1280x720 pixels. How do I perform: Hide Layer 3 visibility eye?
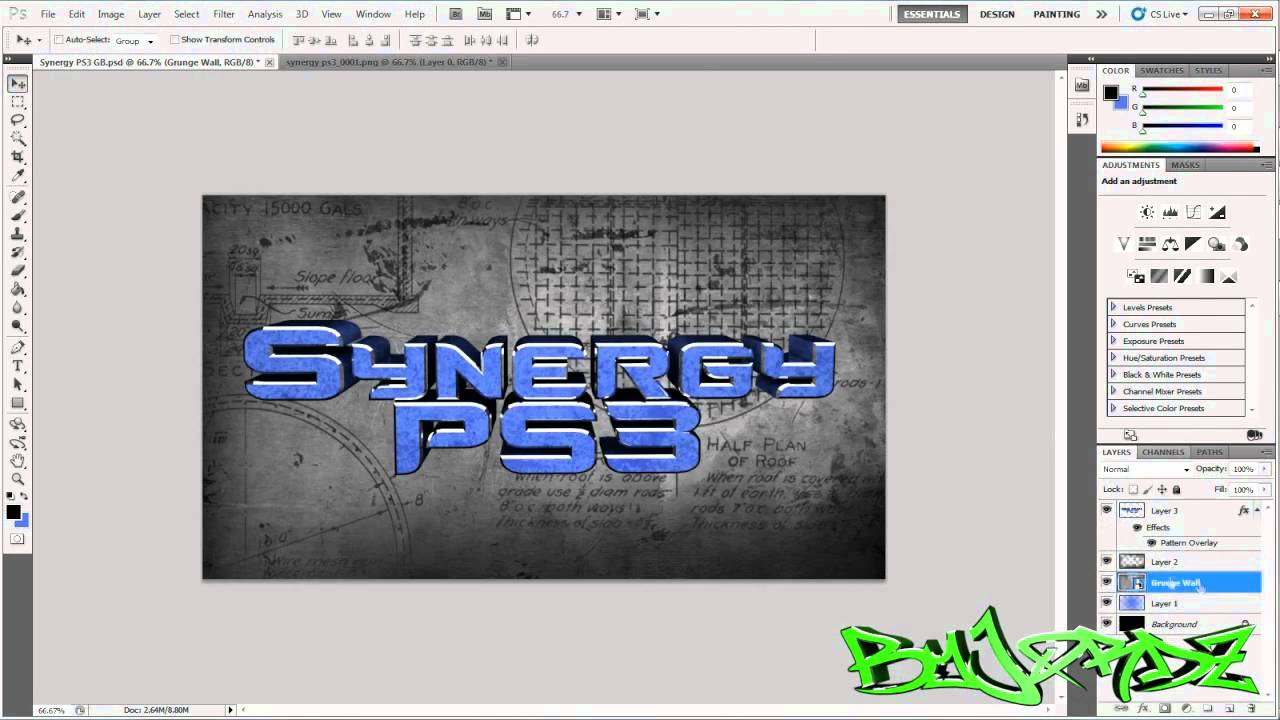point(1107,510)
